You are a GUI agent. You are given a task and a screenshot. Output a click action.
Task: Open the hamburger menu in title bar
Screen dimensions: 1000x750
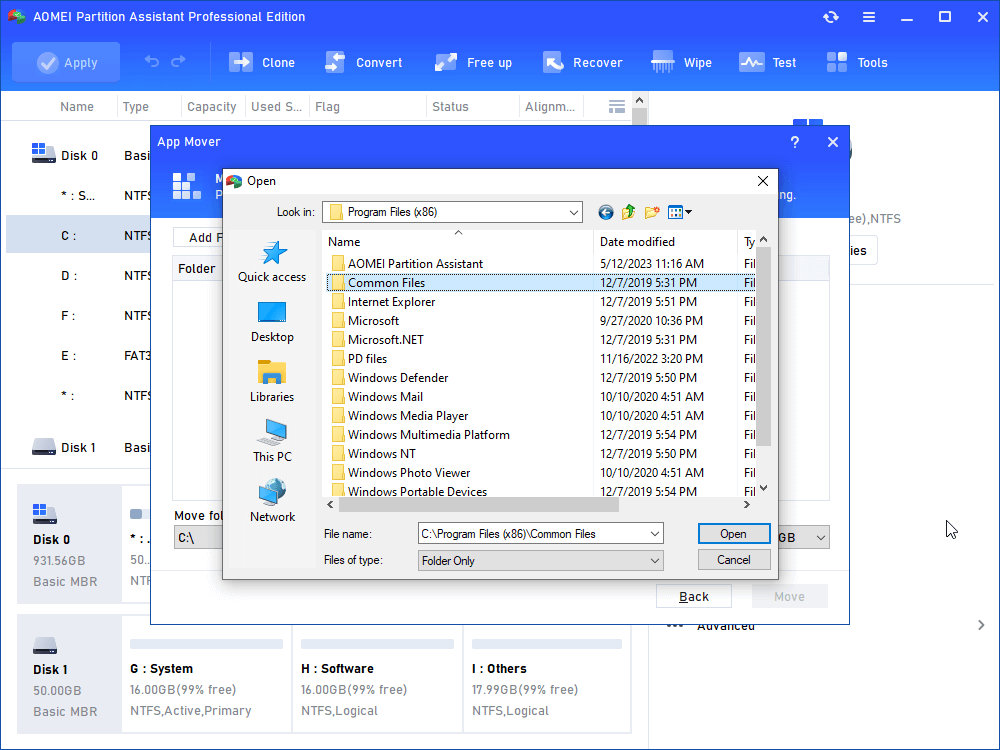869,17
